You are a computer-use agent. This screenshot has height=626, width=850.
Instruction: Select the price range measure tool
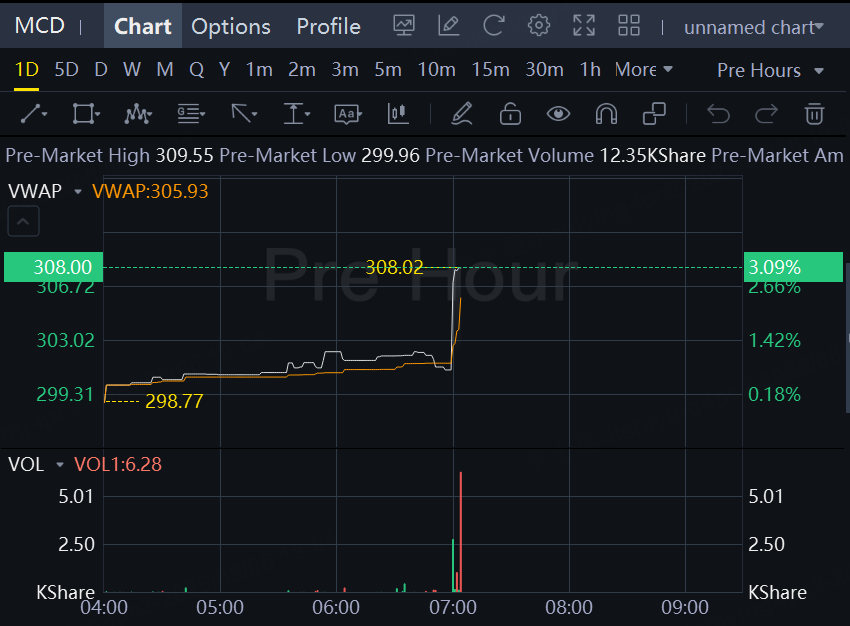[x=296, y=114]
